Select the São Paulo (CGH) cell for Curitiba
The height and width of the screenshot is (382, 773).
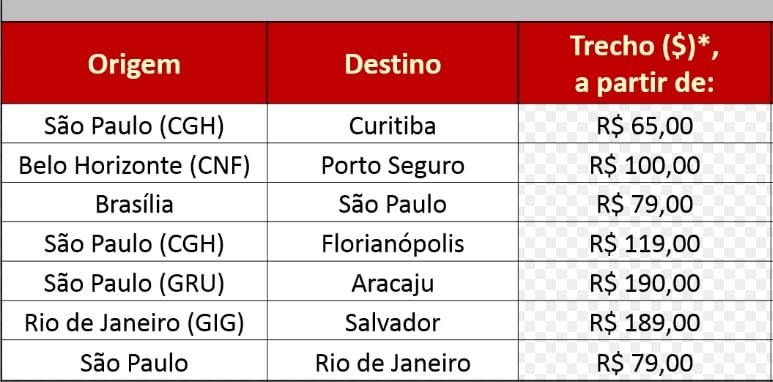[134, 124]
